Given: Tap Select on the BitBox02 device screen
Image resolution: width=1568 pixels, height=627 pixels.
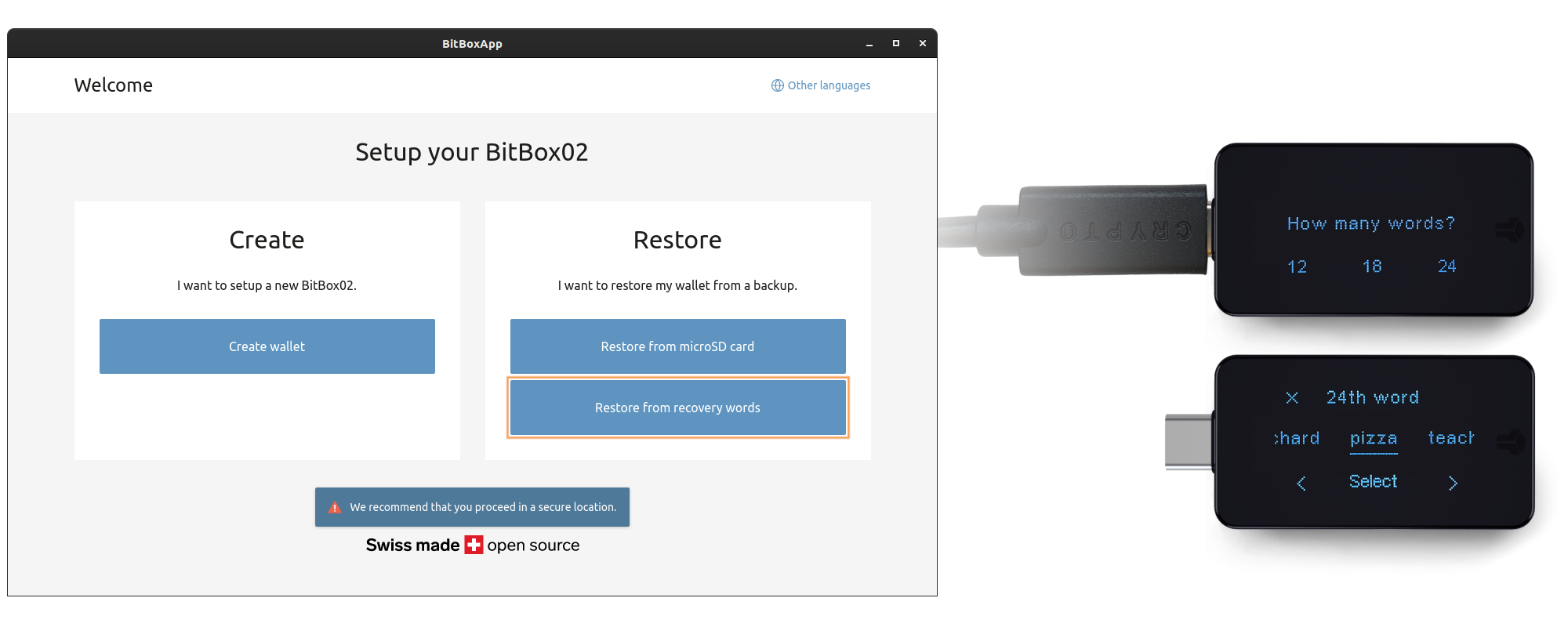Looking at the screenshot, I should coord(1373,481).
